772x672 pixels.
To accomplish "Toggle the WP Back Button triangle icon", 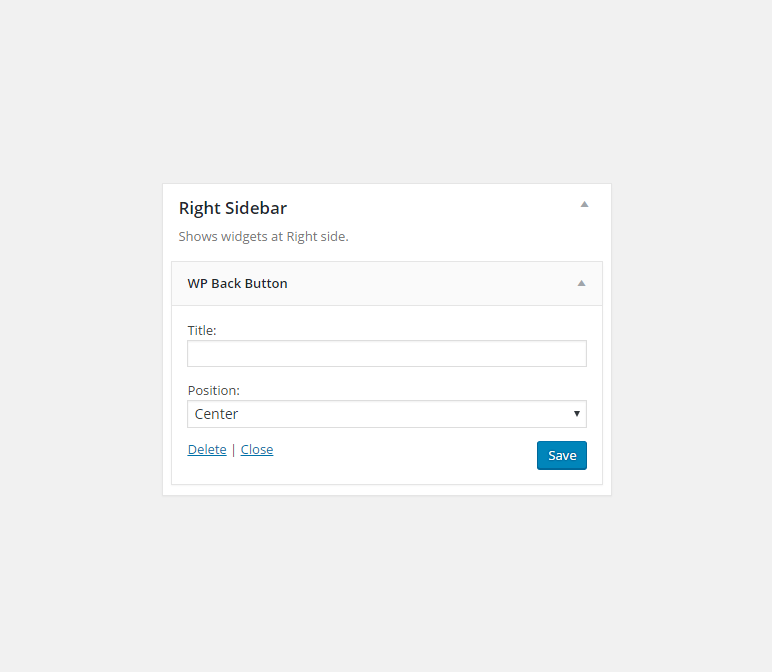I will pos(581,283).
